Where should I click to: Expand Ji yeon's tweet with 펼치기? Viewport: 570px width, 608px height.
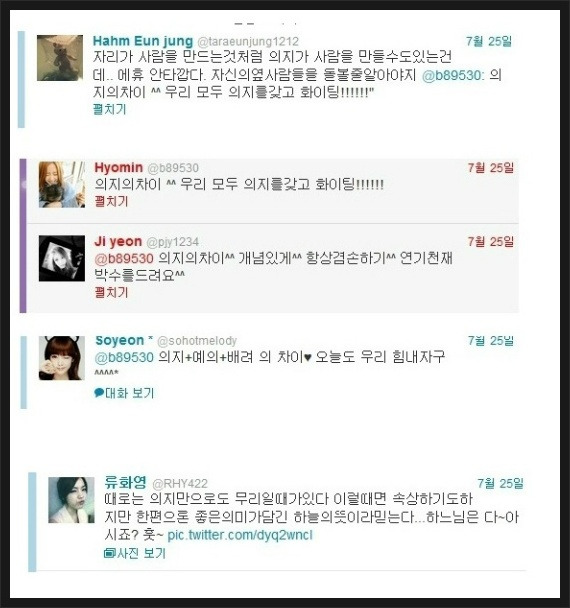point(111,292)
